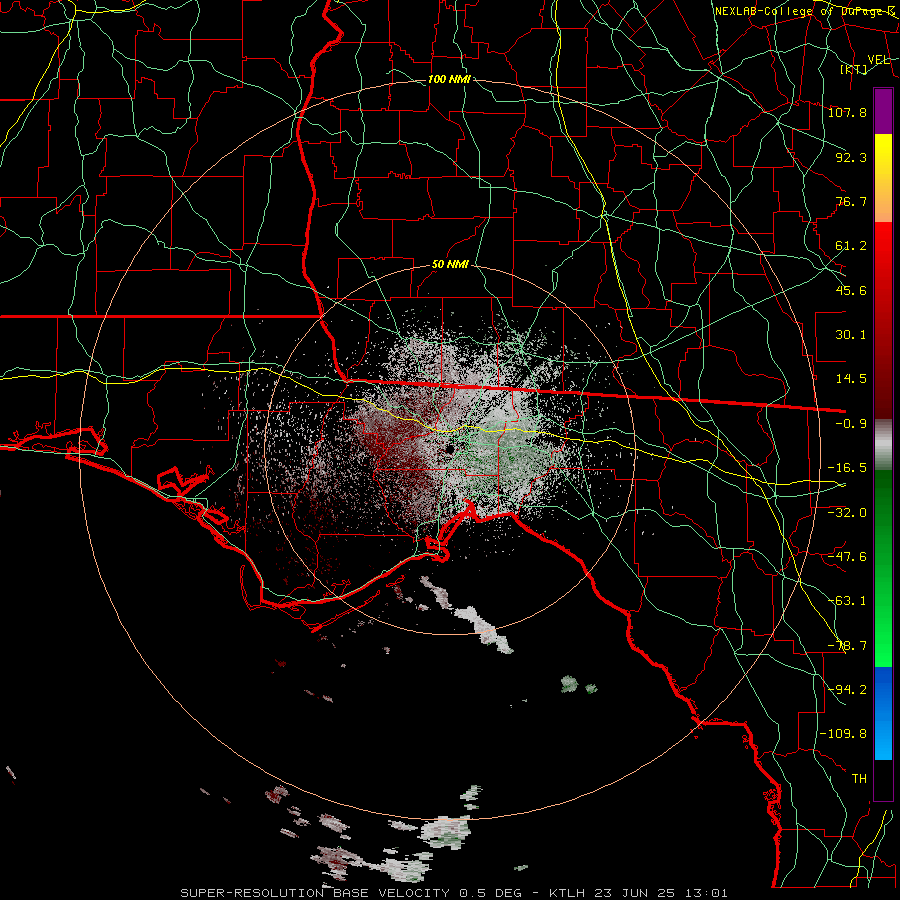
Task: Click the 14.5 velocity scale value
Action: tap(851, 379)
